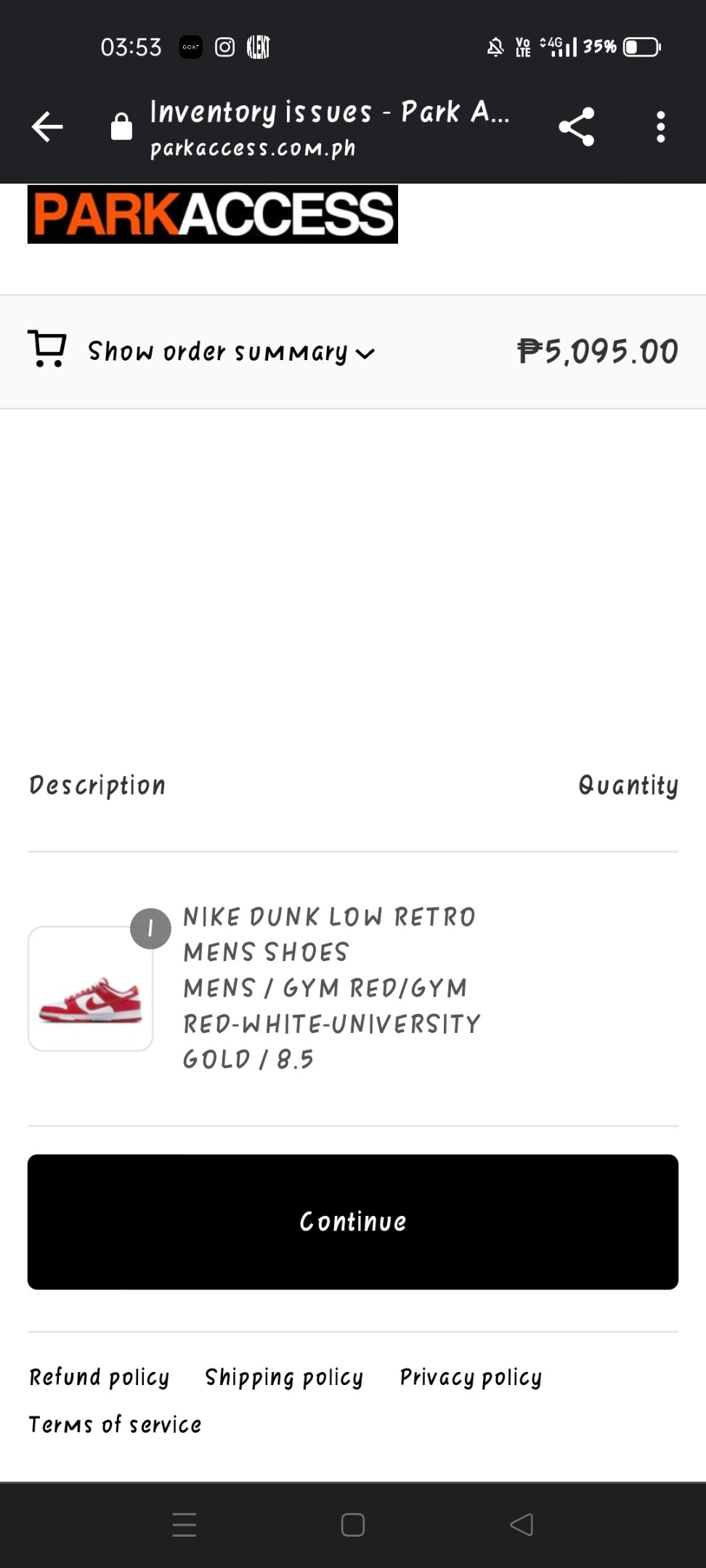Tap the Park Access logo
This screenshot has height=1568, width=706.
click(x=213, y=214)
